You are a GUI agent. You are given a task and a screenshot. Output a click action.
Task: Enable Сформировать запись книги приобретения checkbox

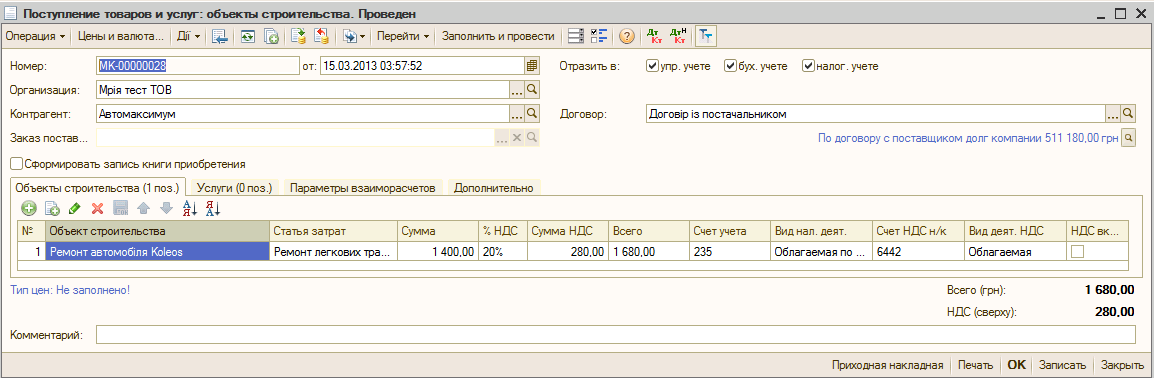16,164
